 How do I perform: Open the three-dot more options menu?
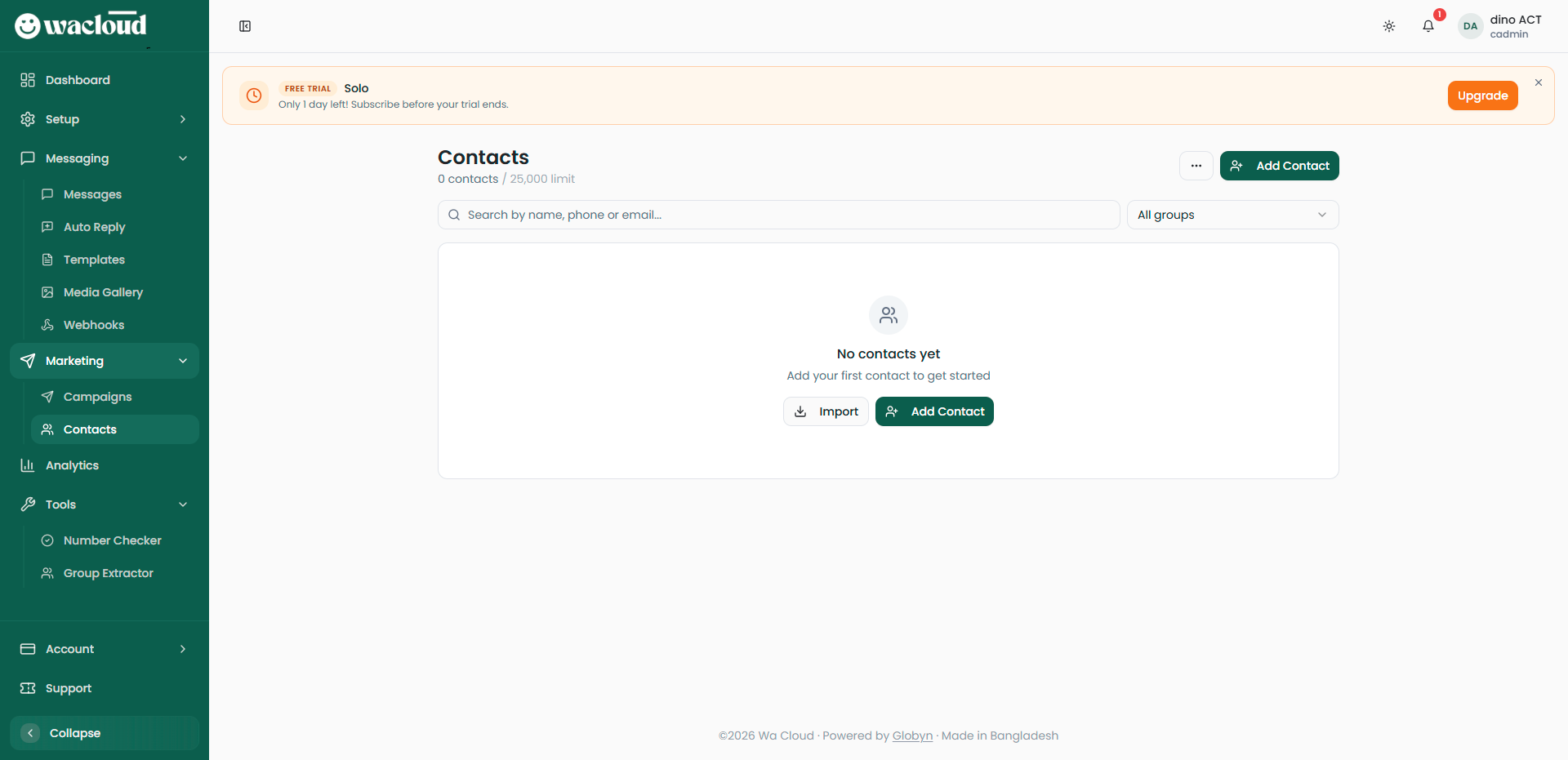tap(1196, 166)
